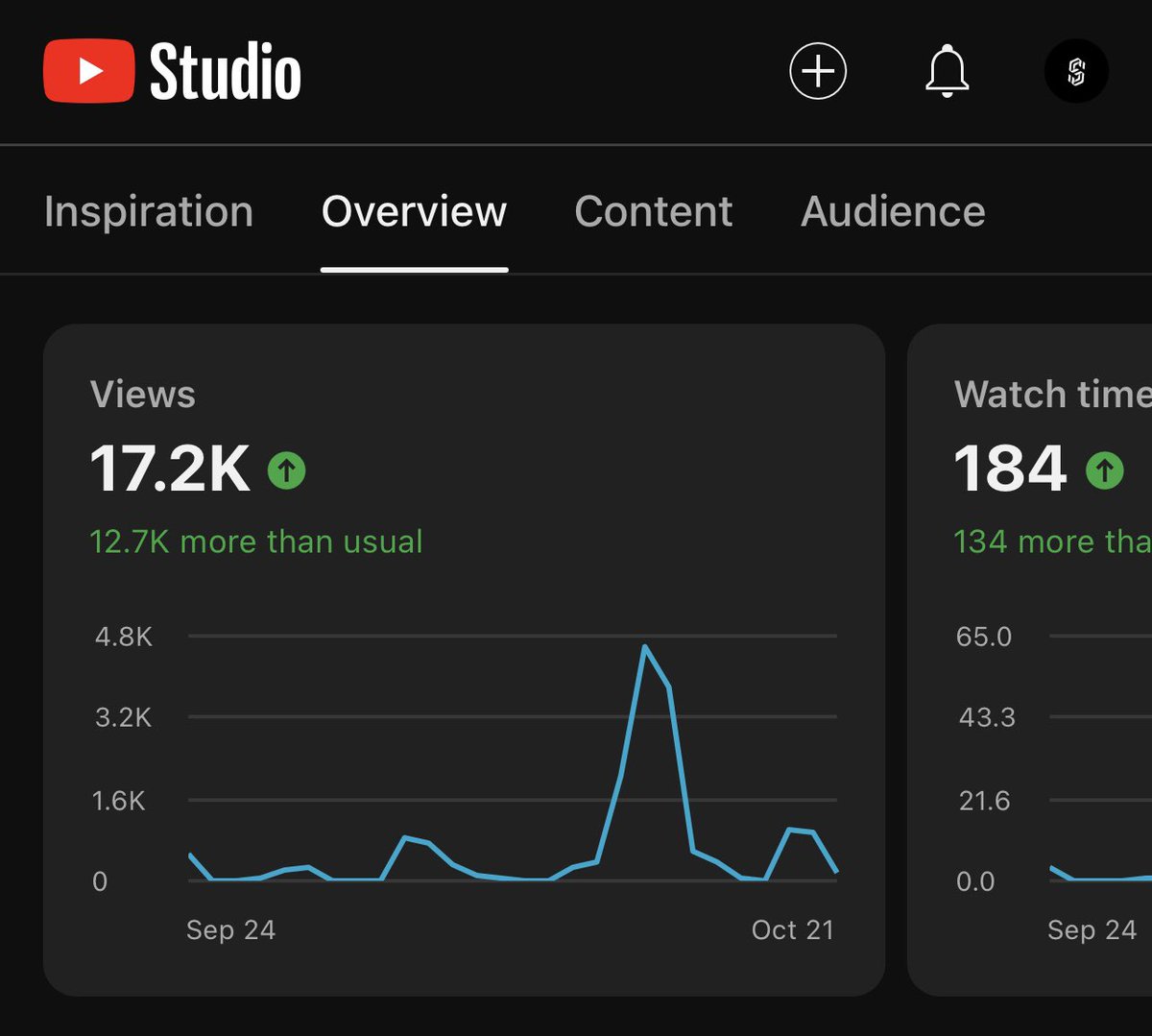The image size is (1152, 1036).
Task: Tap the 184 watch time value
Action: [x=1010, y=470]
